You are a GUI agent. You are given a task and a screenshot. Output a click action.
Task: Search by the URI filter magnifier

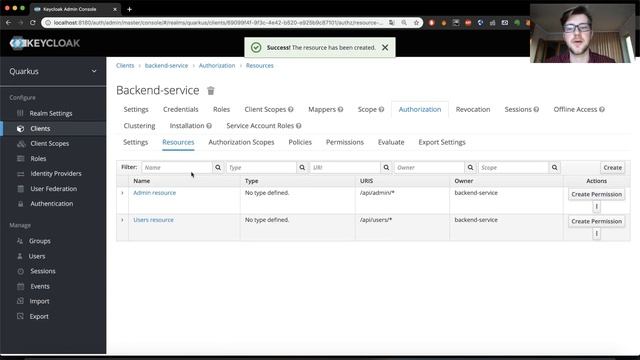coord(386,167)
